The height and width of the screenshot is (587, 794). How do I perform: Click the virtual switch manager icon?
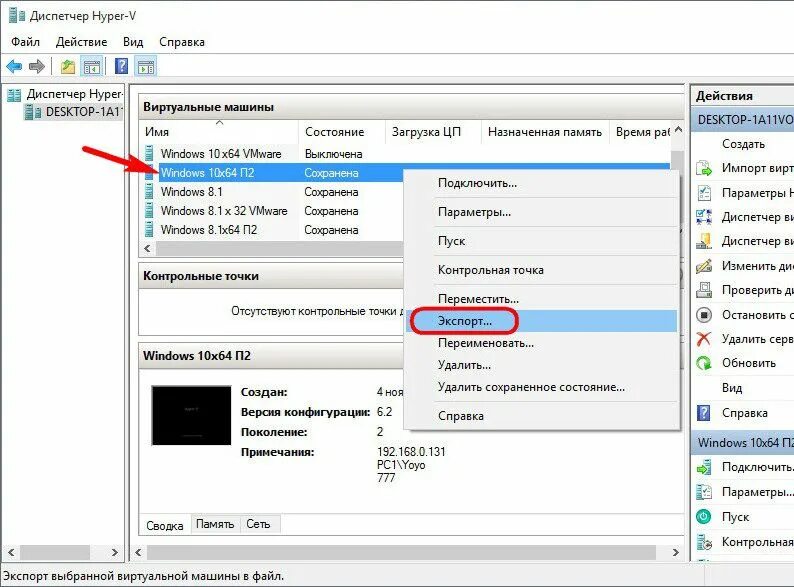coord(704,217)
